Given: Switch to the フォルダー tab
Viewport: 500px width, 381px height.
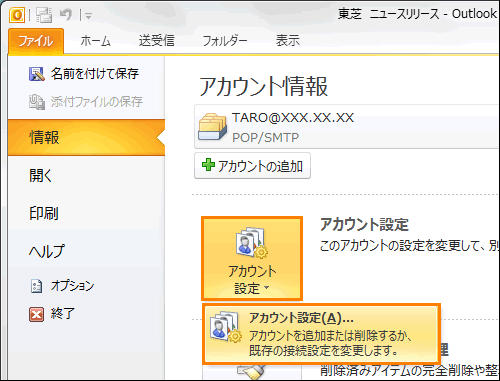Looking at the screenshot, I should 225,41.
